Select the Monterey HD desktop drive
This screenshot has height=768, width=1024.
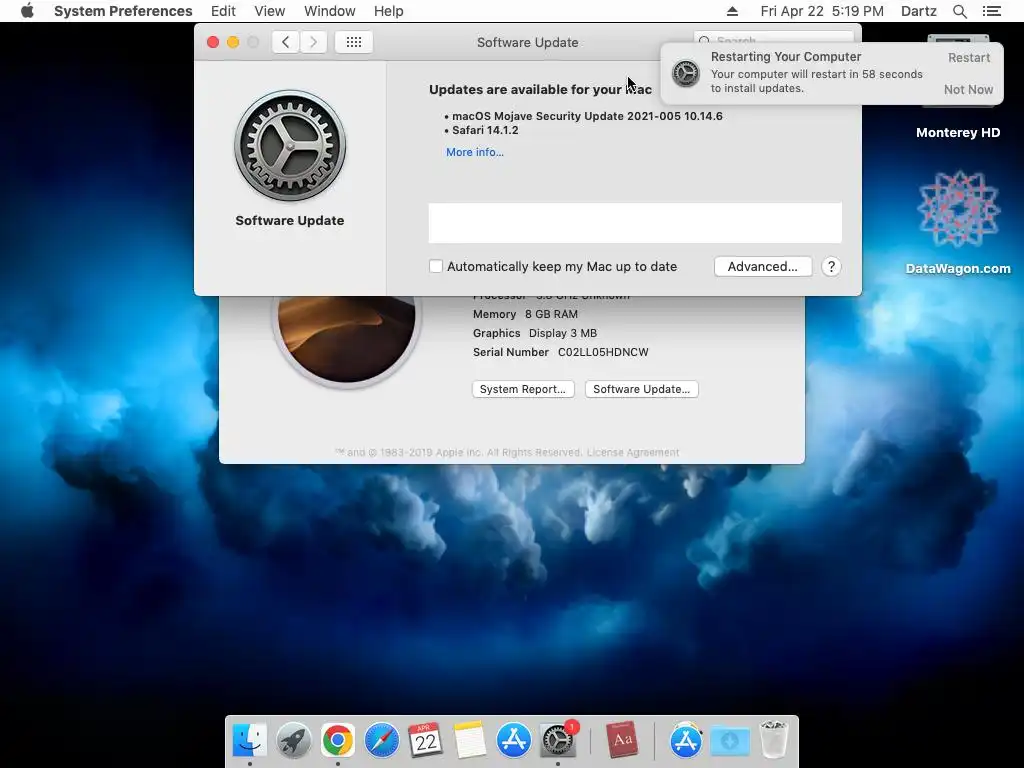958,133
